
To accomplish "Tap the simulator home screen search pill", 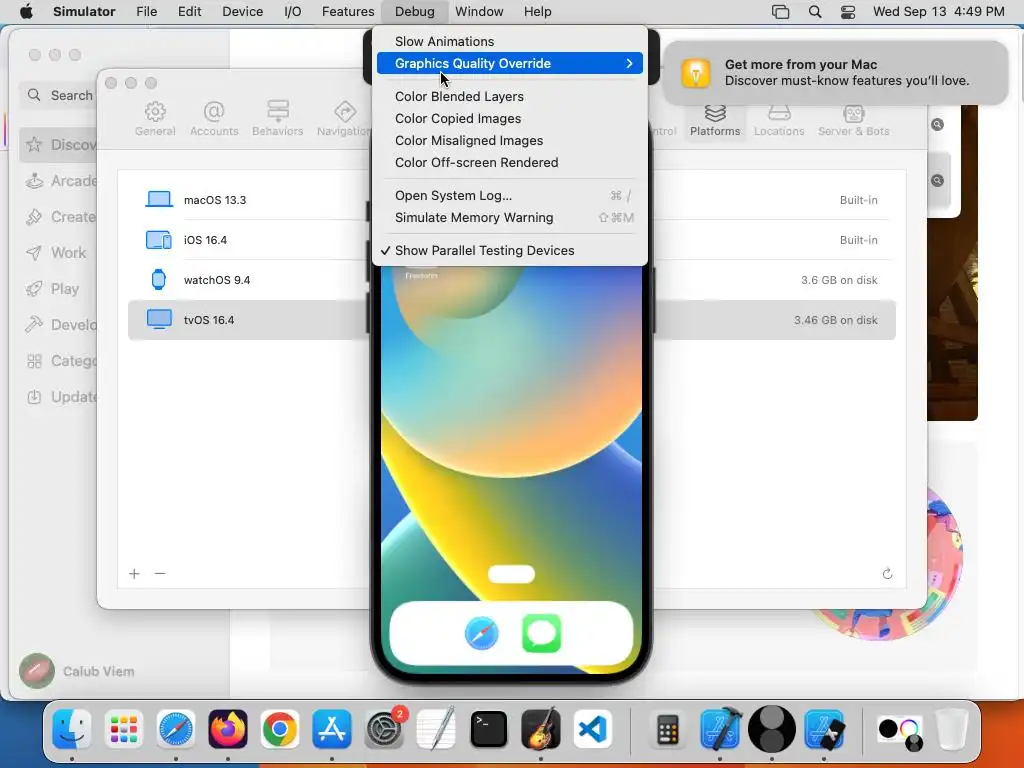I will (x=511, y=574).
